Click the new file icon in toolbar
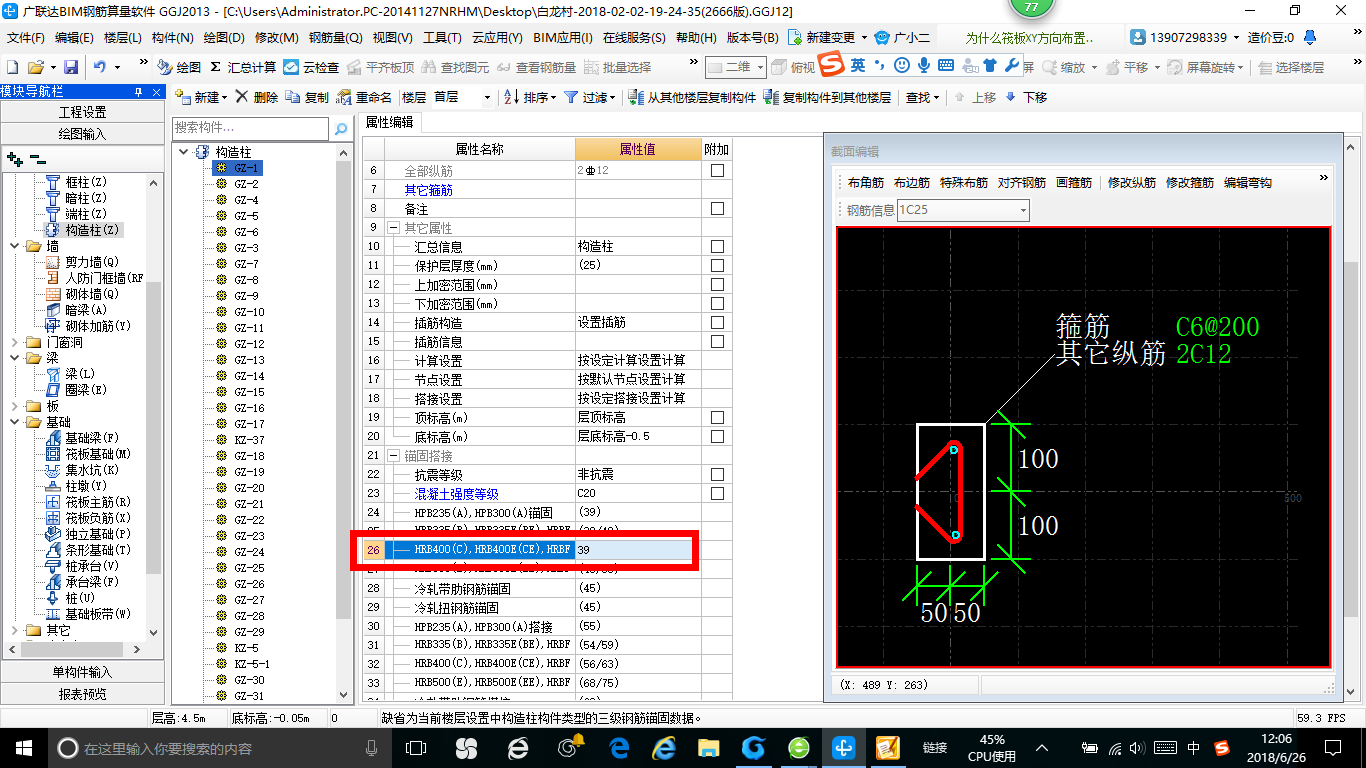This screenshot has height=768, width=1366. click(12, 67)
